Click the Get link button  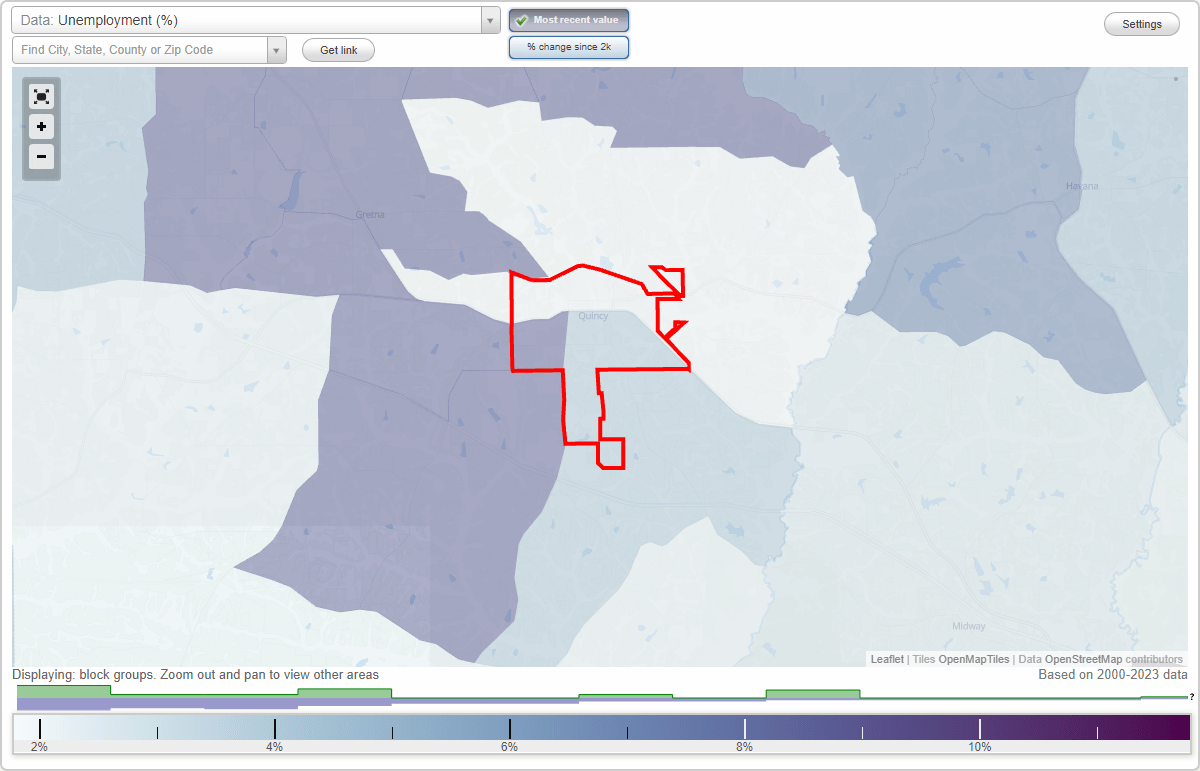[x=338, y=50]
